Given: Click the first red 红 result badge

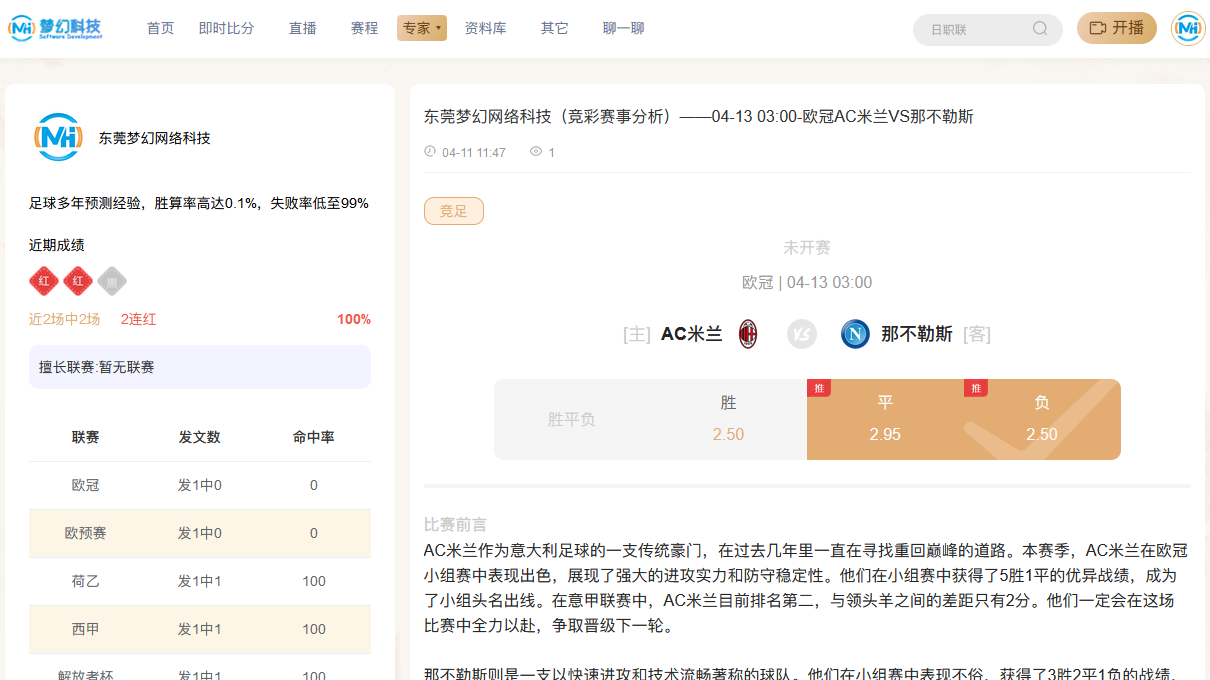Looking at the screenshot, I should point(44,281).
